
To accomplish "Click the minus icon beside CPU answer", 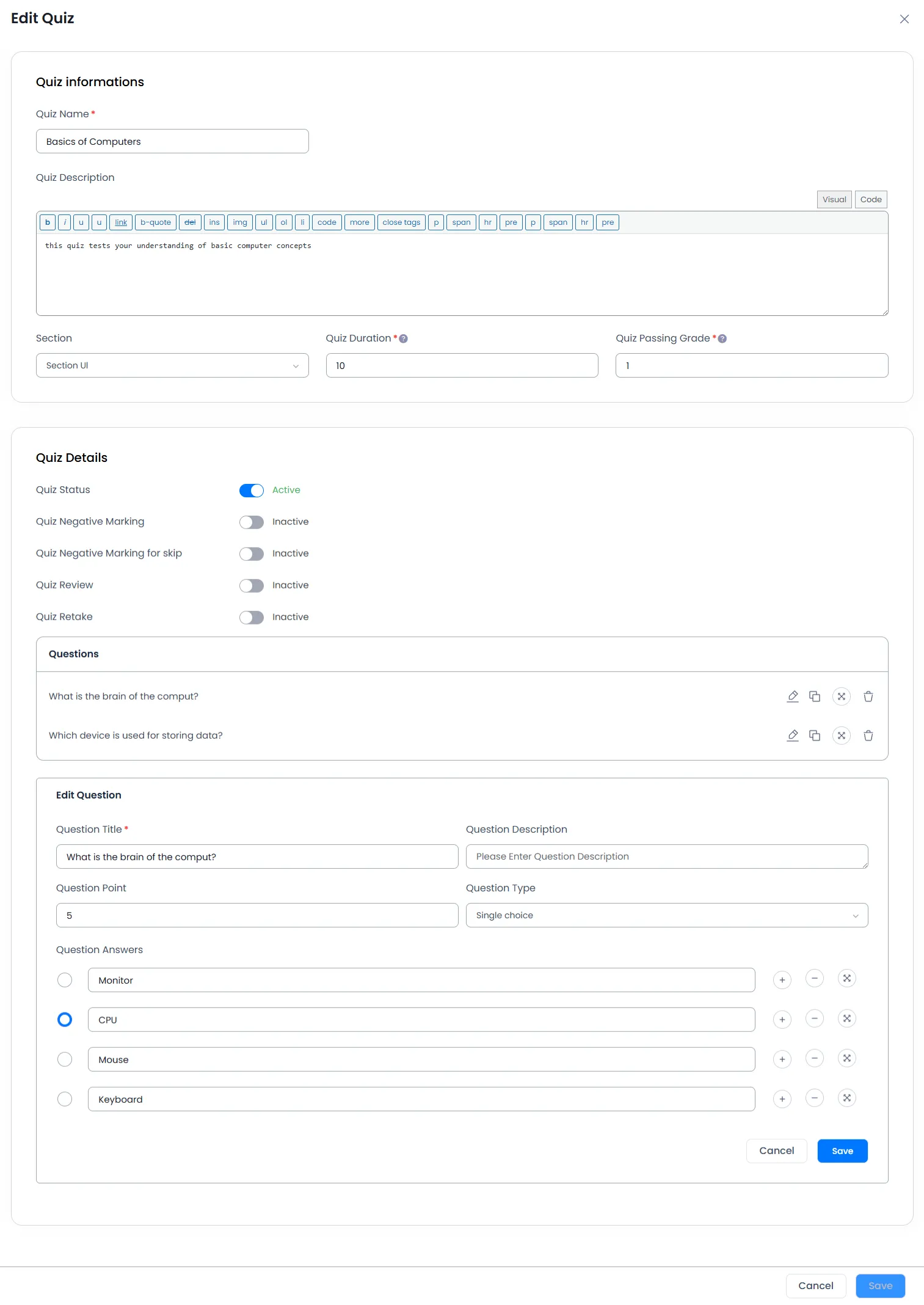I will (x=815, y=1018).
